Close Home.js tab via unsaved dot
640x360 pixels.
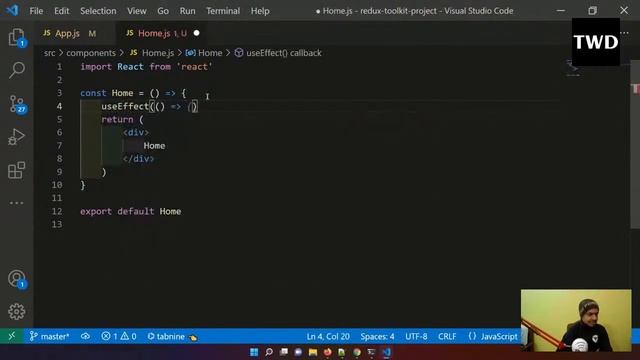pos(196,33)
